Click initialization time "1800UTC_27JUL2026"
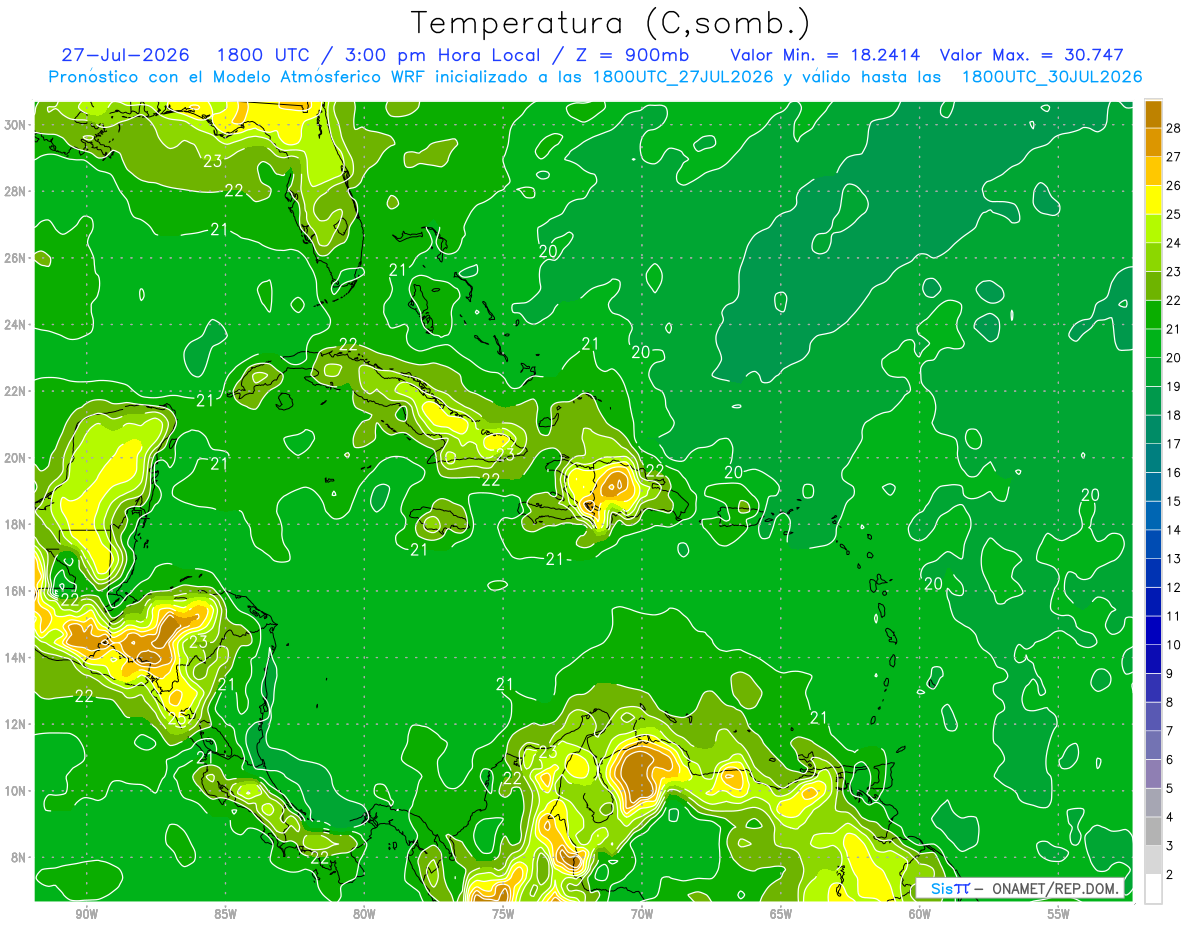 coord(683,77)
